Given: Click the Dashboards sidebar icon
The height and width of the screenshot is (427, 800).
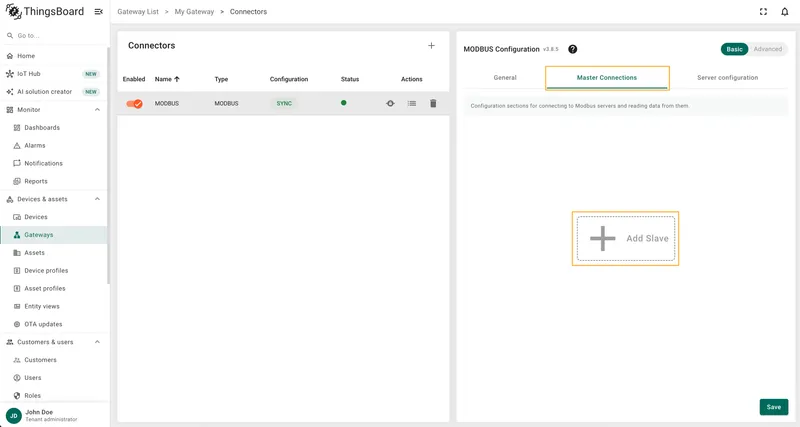Looking at the screenshot, I should tap(17, 128).
